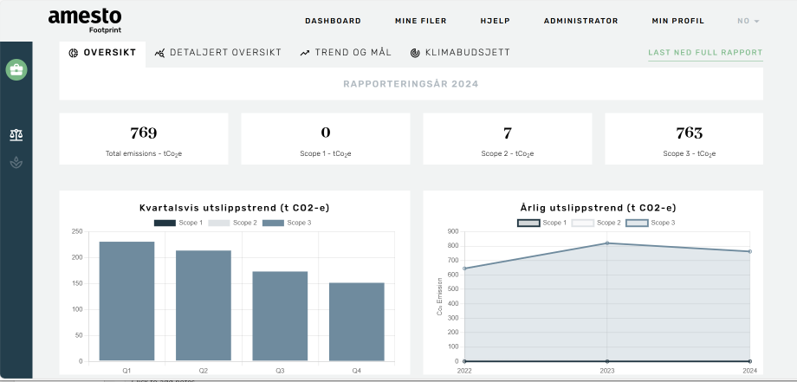Click the Scope 3 value 763 card
The image size is (797, 382).
pyautogui.click(x=684, y=139)
